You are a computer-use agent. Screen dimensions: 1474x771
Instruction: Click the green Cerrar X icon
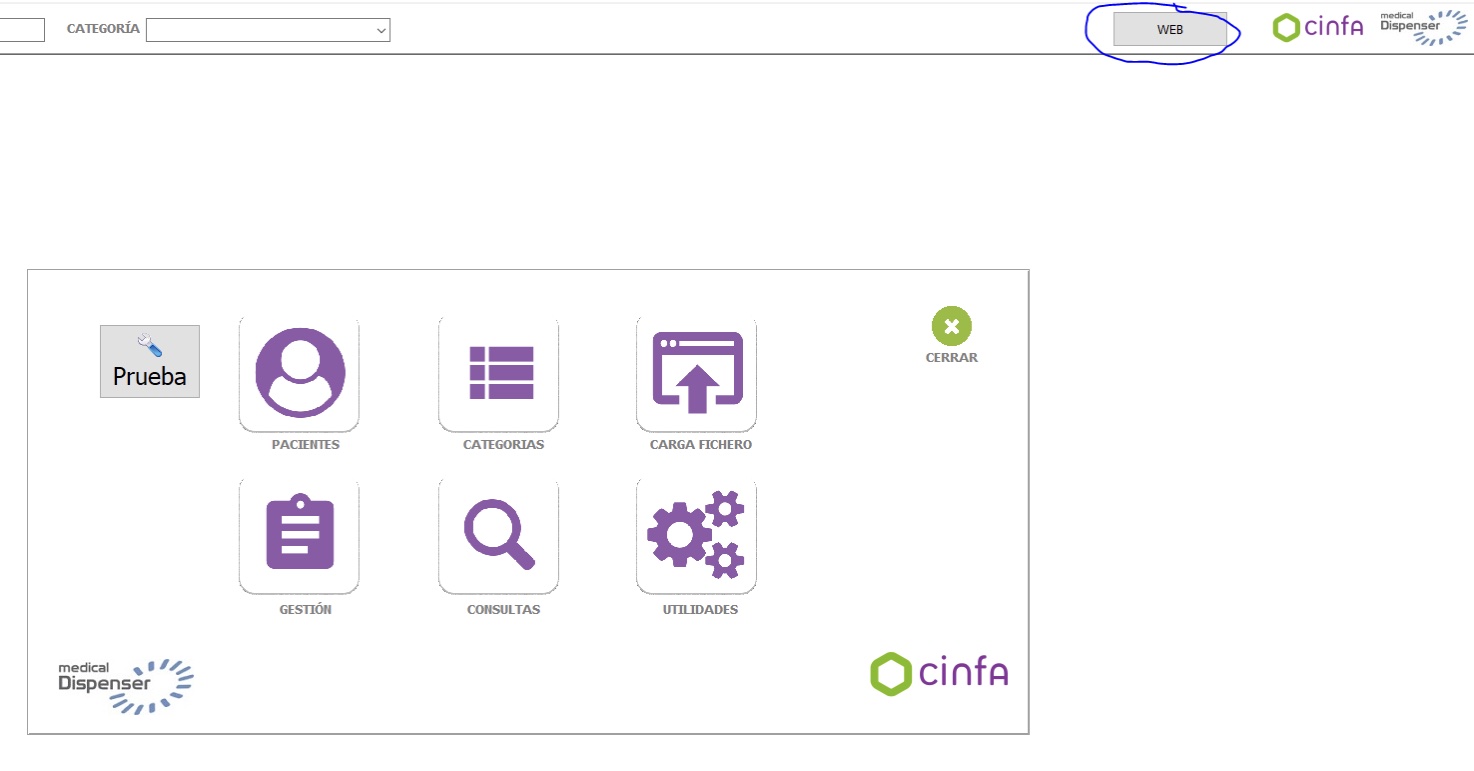coord(951,326)
